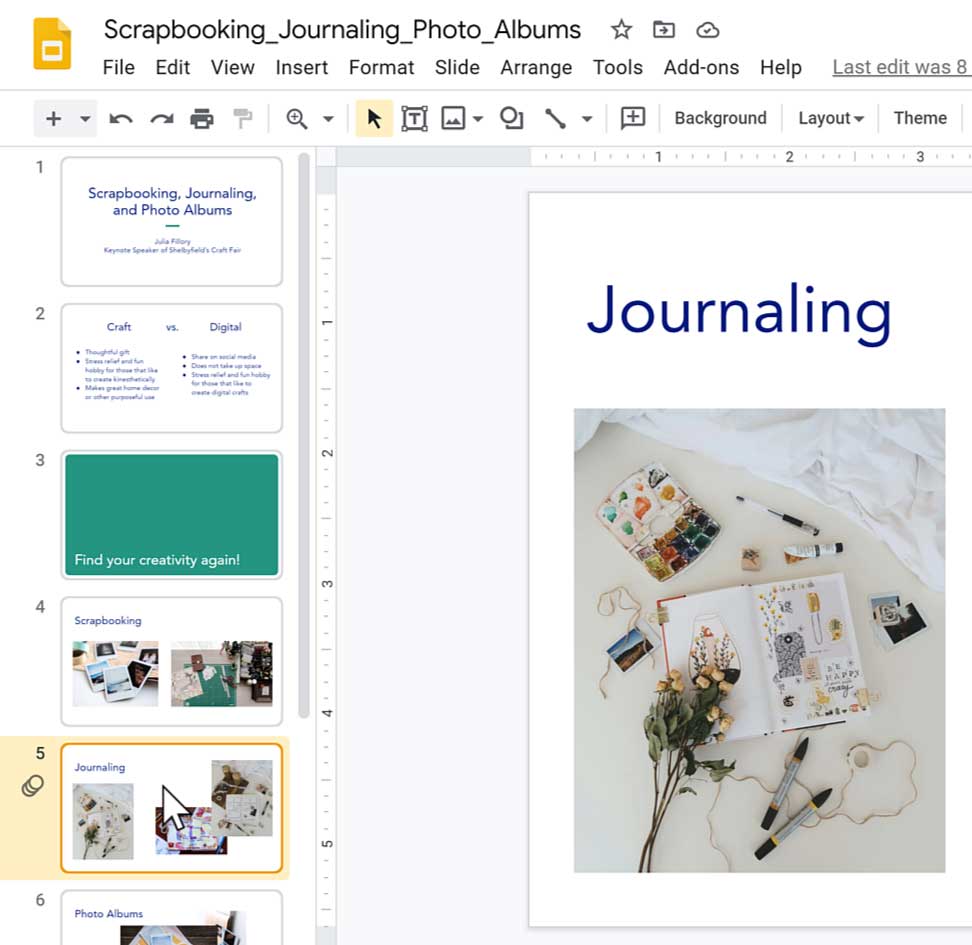This screenshot has width=972, height=945.
Task: Check cloud save status icon
Action: (x=707, y=30)
